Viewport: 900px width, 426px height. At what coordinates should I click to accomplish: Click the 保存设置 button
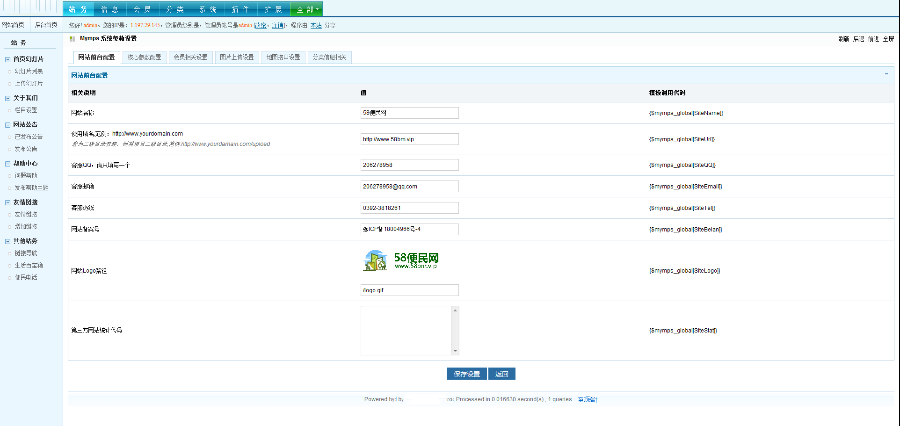467,374
